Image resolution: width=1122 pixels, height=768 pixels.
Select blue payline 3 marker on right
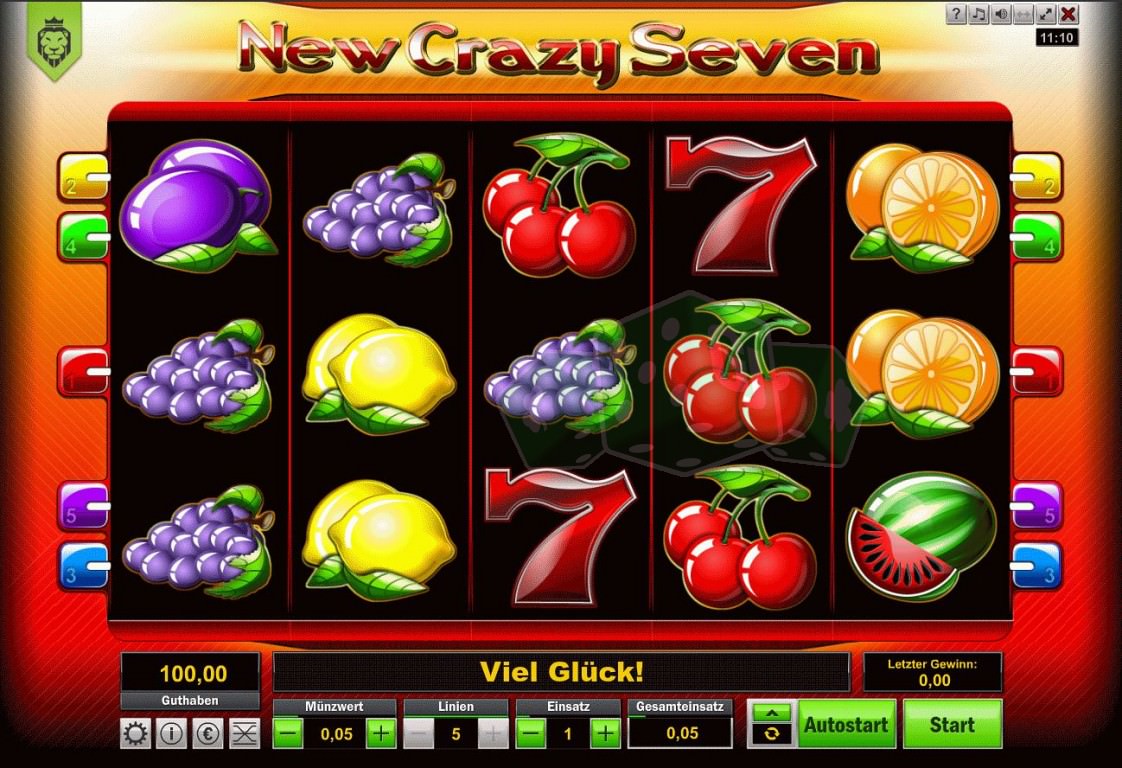click(x=1037, y=565)
